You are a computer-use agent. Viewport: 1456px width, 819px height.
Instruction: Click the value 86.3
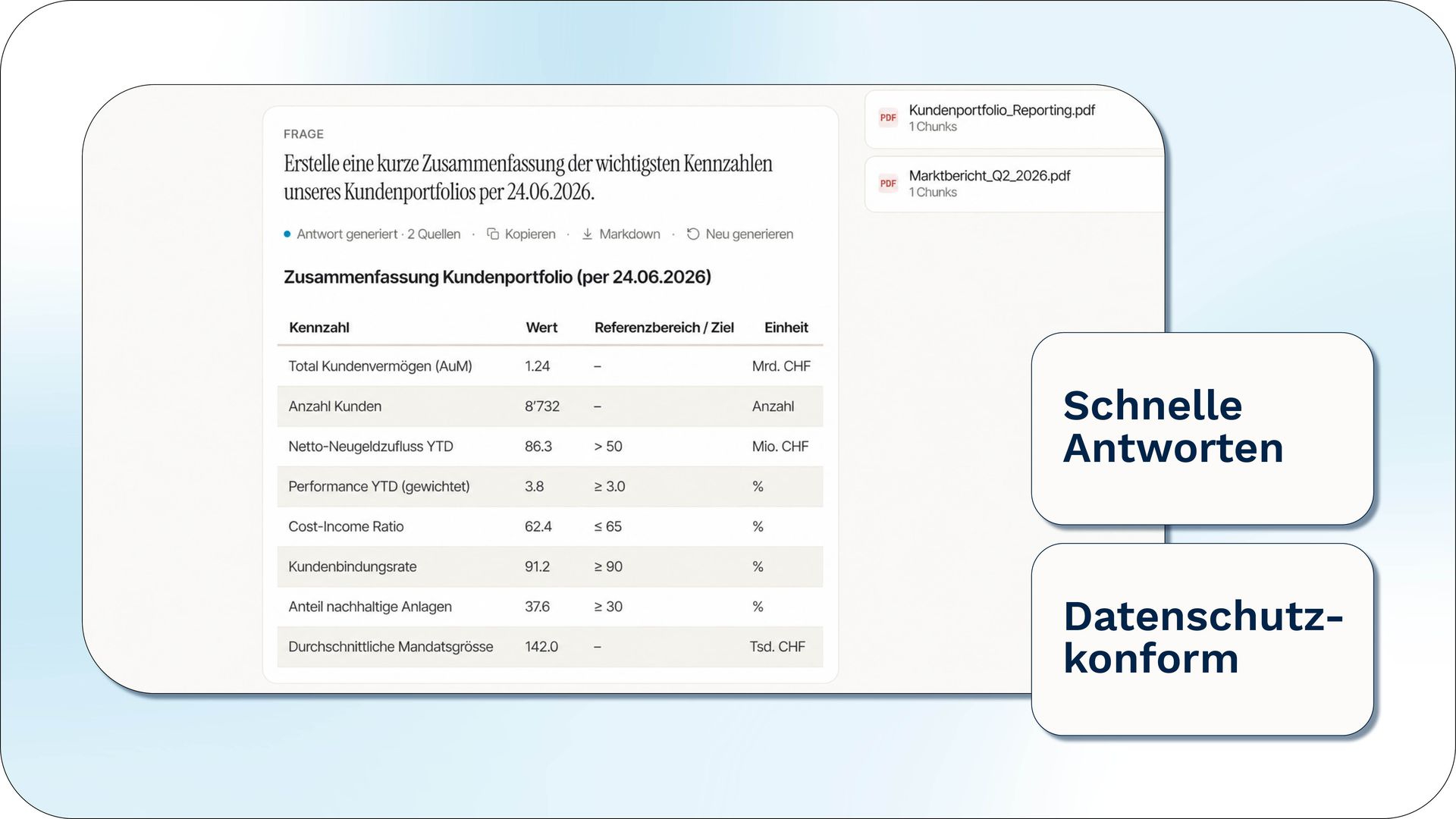pyautogui.click(x=538, y=447)
